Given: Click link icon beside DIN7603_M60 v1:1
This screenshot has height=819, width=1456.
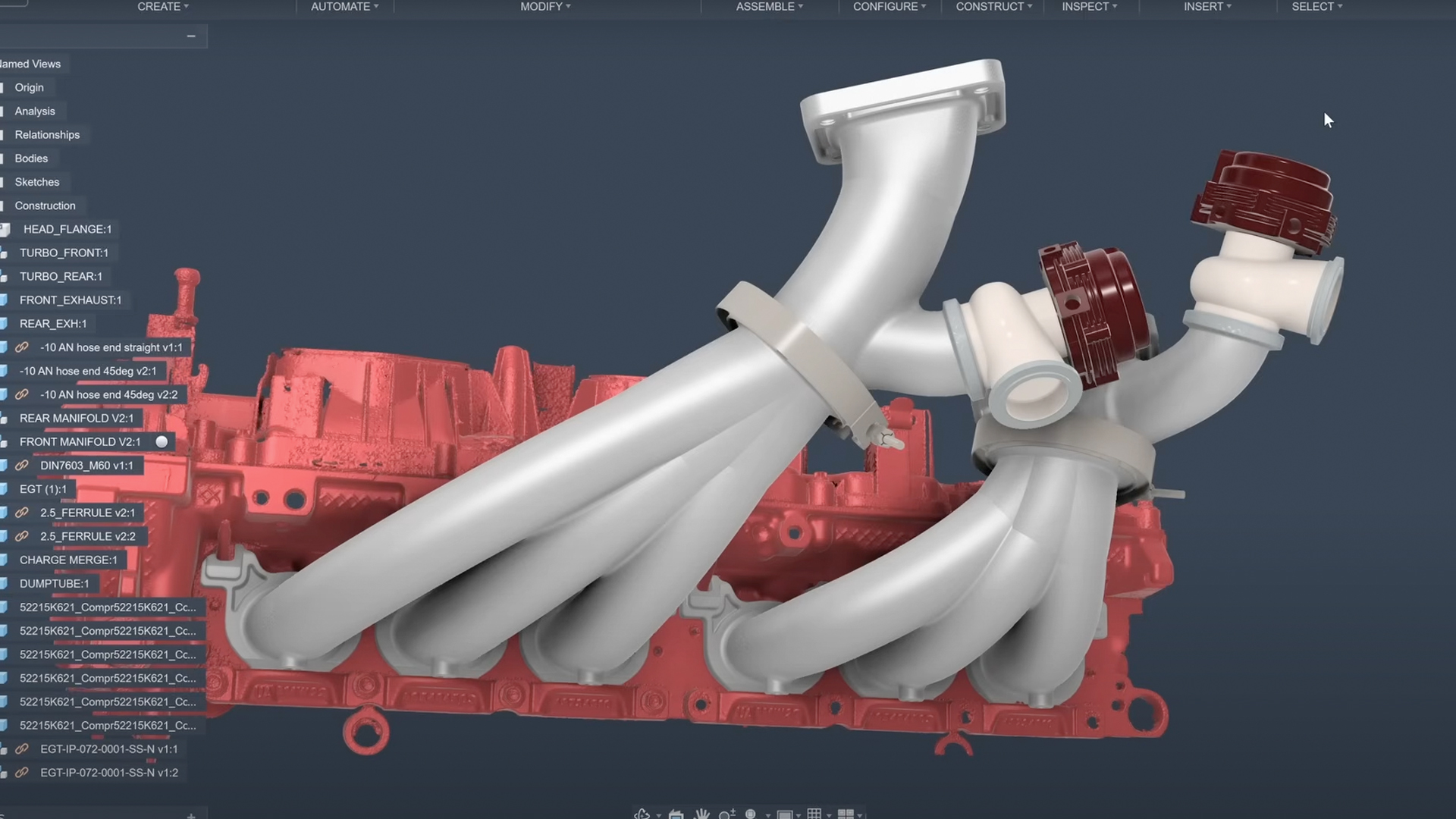Looking at the screenshot, I should coord(22,466).
